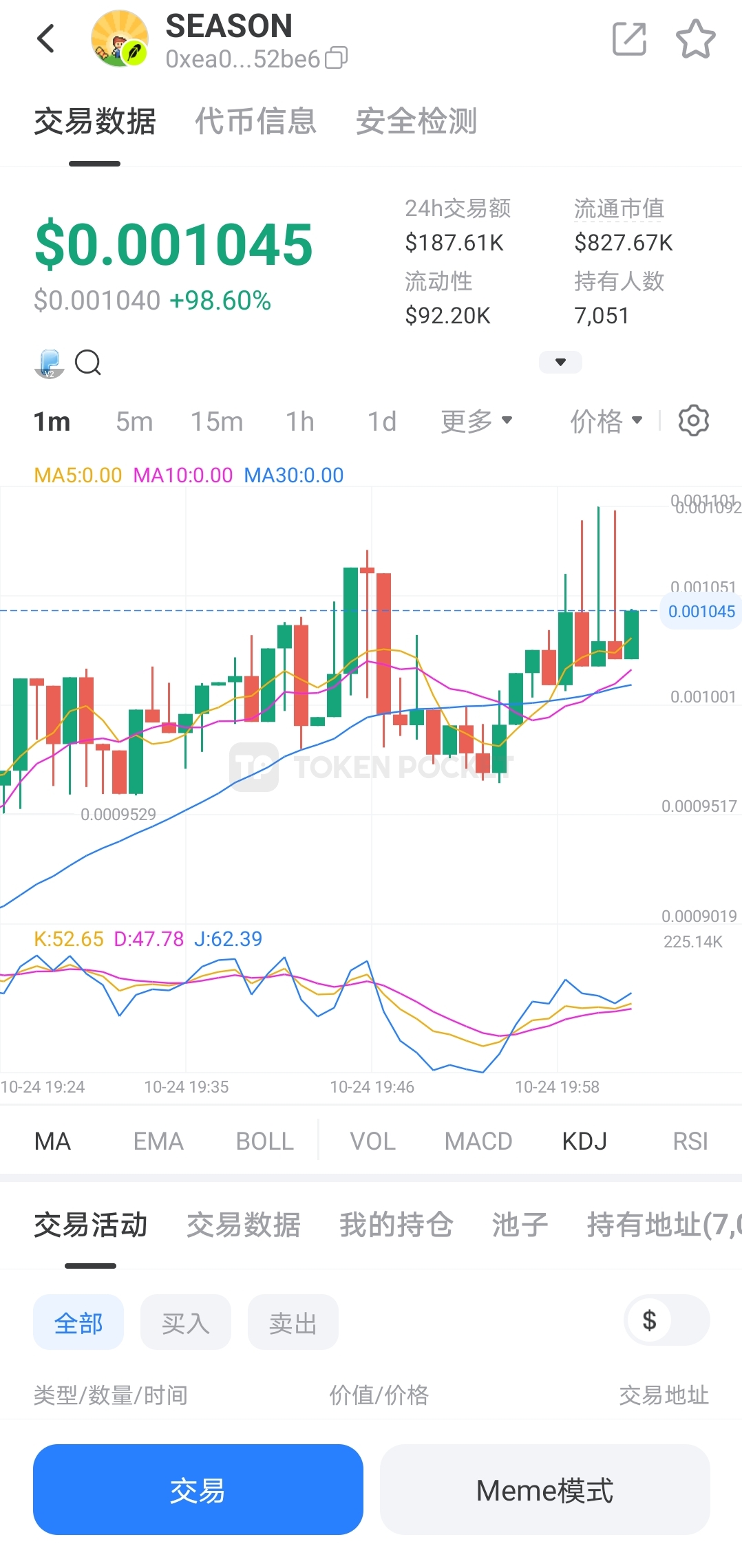Image resolution: width=742 pixels, height=1568 pixels.
Task: Filter trades by 买入
Action: click(x=186, y=1322)
